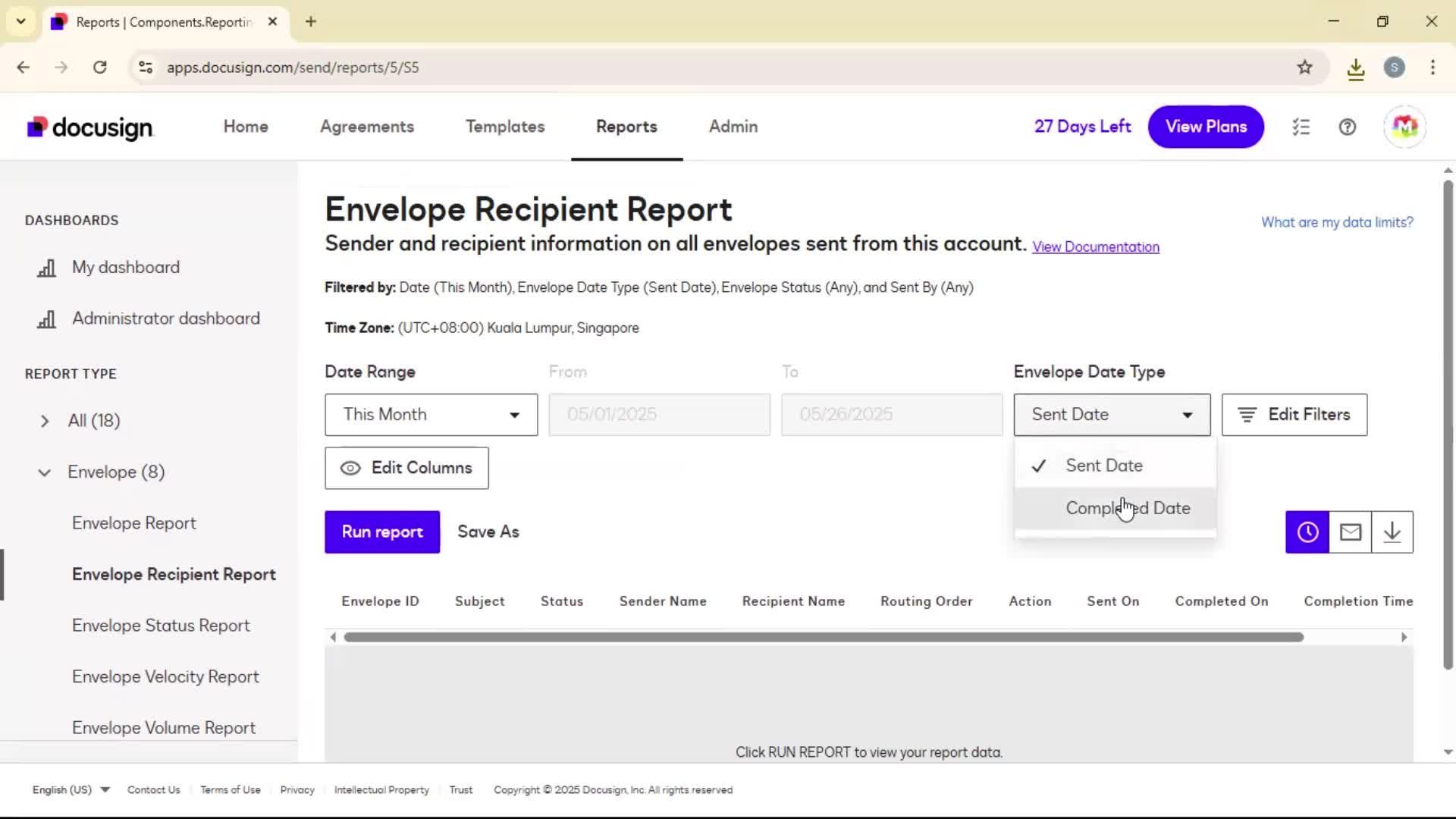The height and width of the screenshot is (819, 1456).
Task: Click 27 Days Left link
Action: pyautogui.click(x=1082, y=127)
